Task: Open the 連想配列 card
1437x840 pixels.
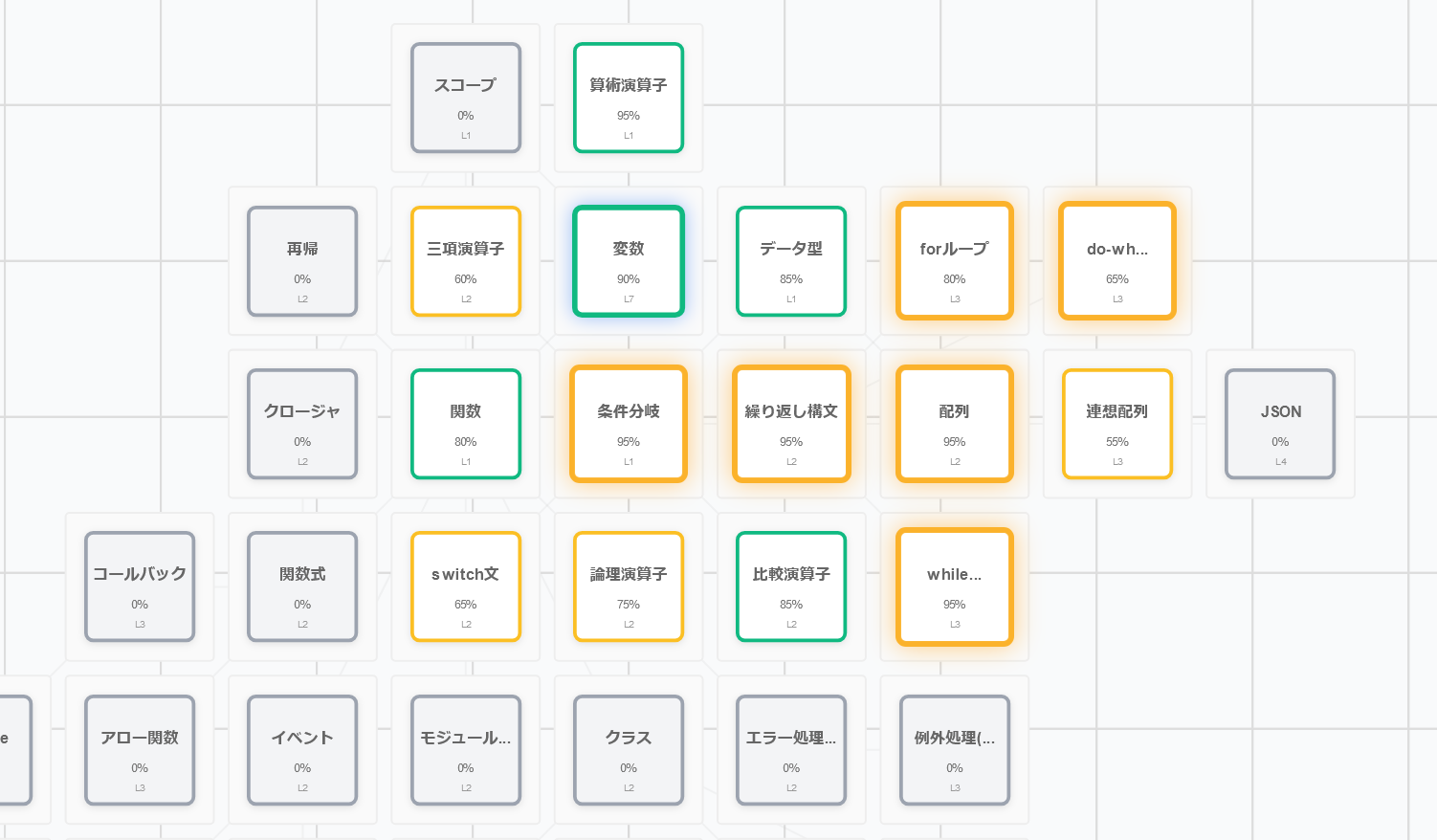Action: (1116, 424)
